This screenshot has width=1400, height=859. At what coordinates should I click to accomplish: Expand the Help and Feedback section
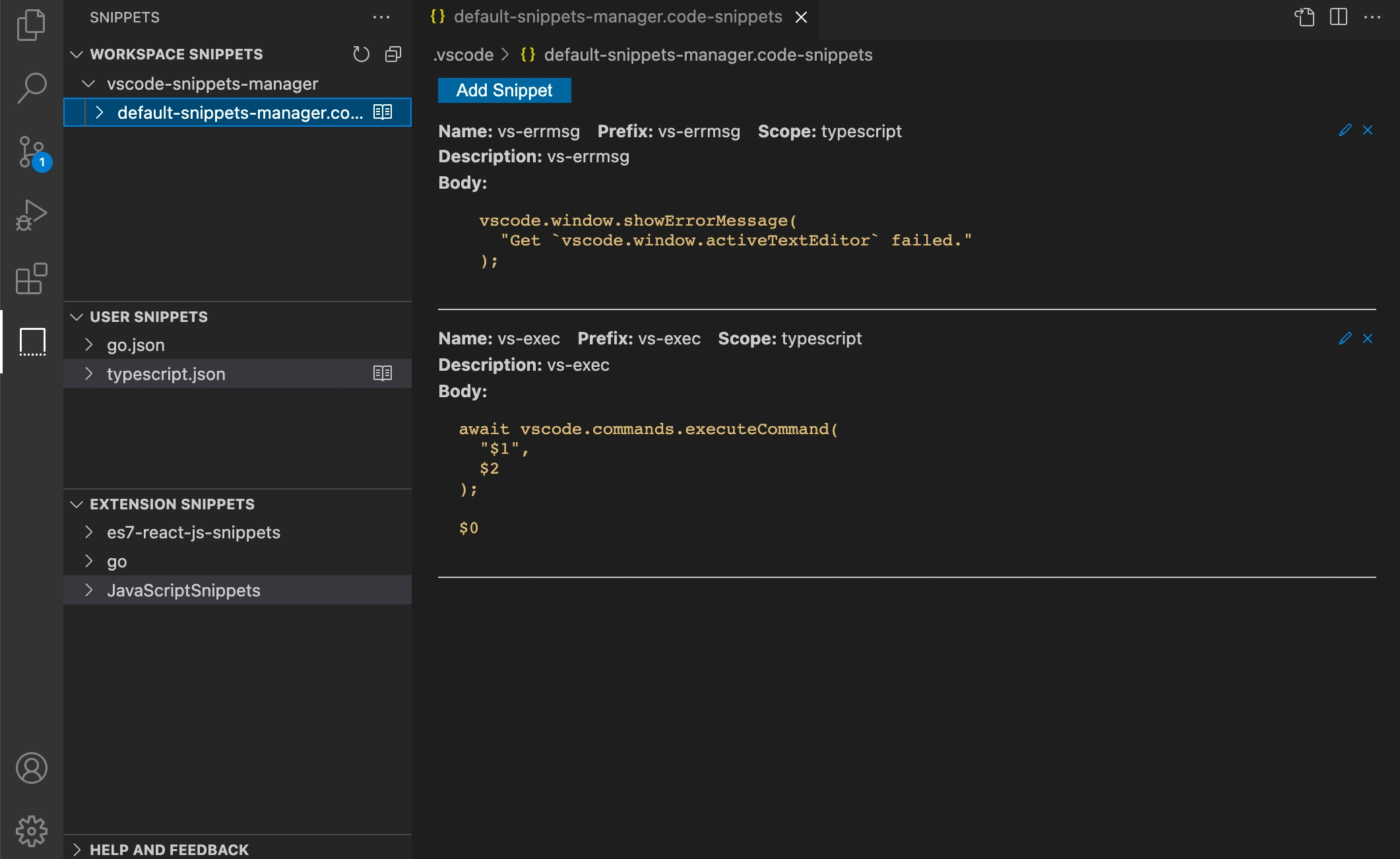click(x=77, y=850)
